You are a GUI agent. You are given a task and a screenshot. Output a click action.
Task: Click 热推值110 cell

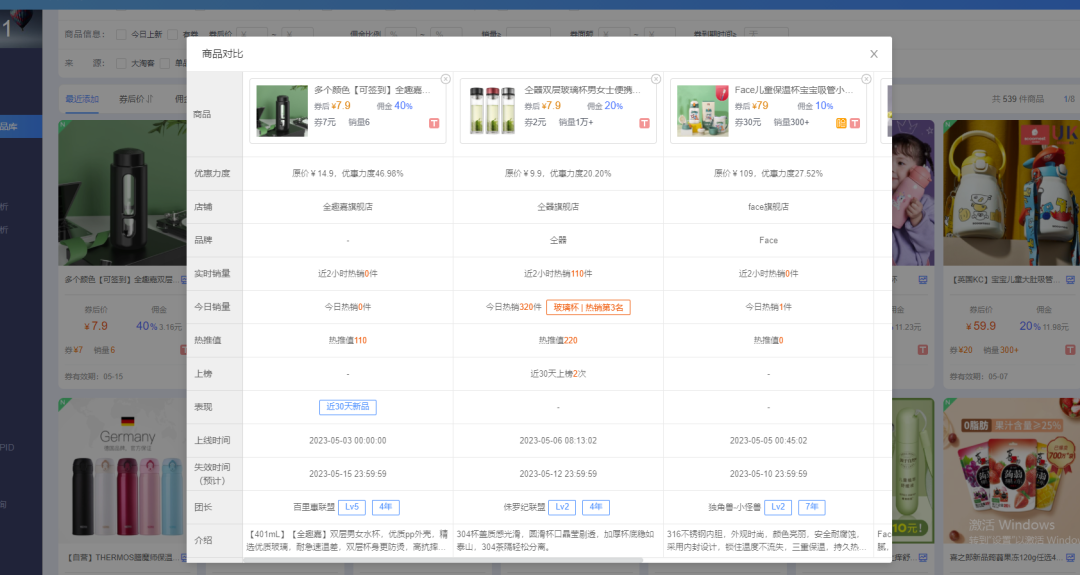[x=348, y=340]
